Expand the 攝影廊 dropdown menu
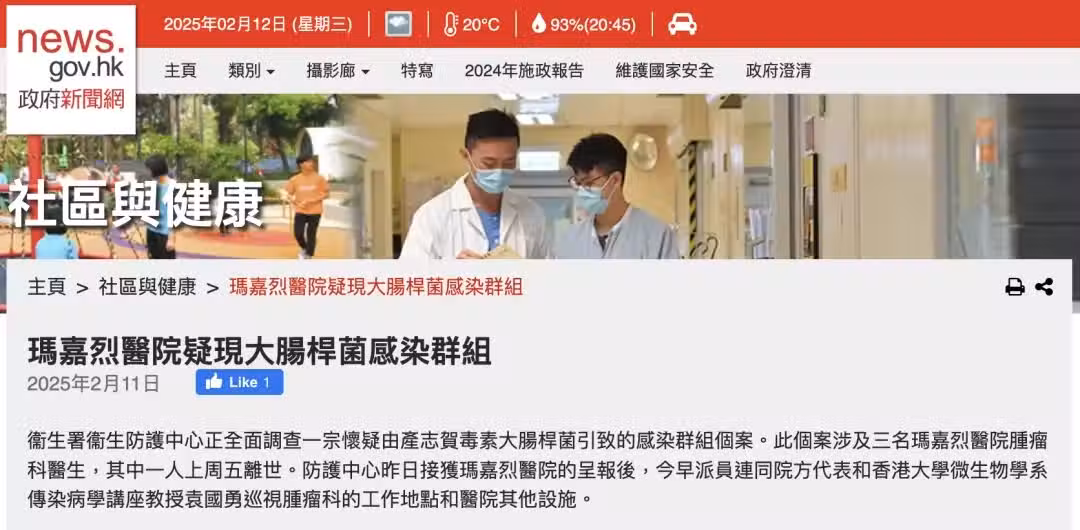The image size is (1080, 530). [338, 70]
